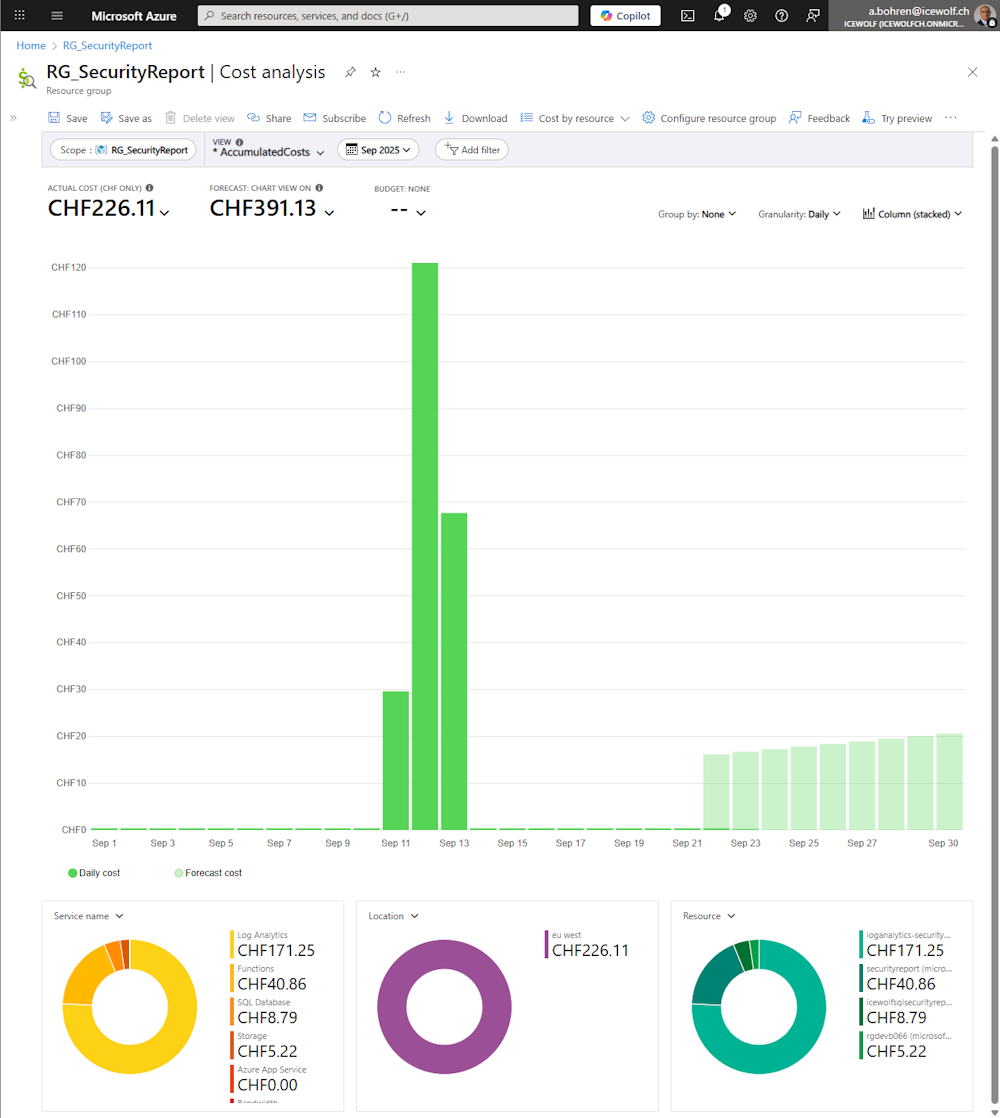Change the Sep 2025 date range
The height and width of the screenshot is (1118, 1000).
378,150
